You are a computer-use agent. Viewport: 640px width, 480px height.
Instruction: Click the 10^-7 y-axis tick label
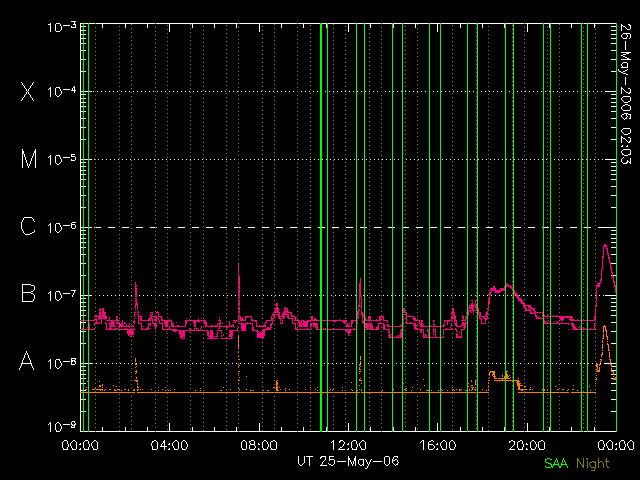click(x=62, y=295)
